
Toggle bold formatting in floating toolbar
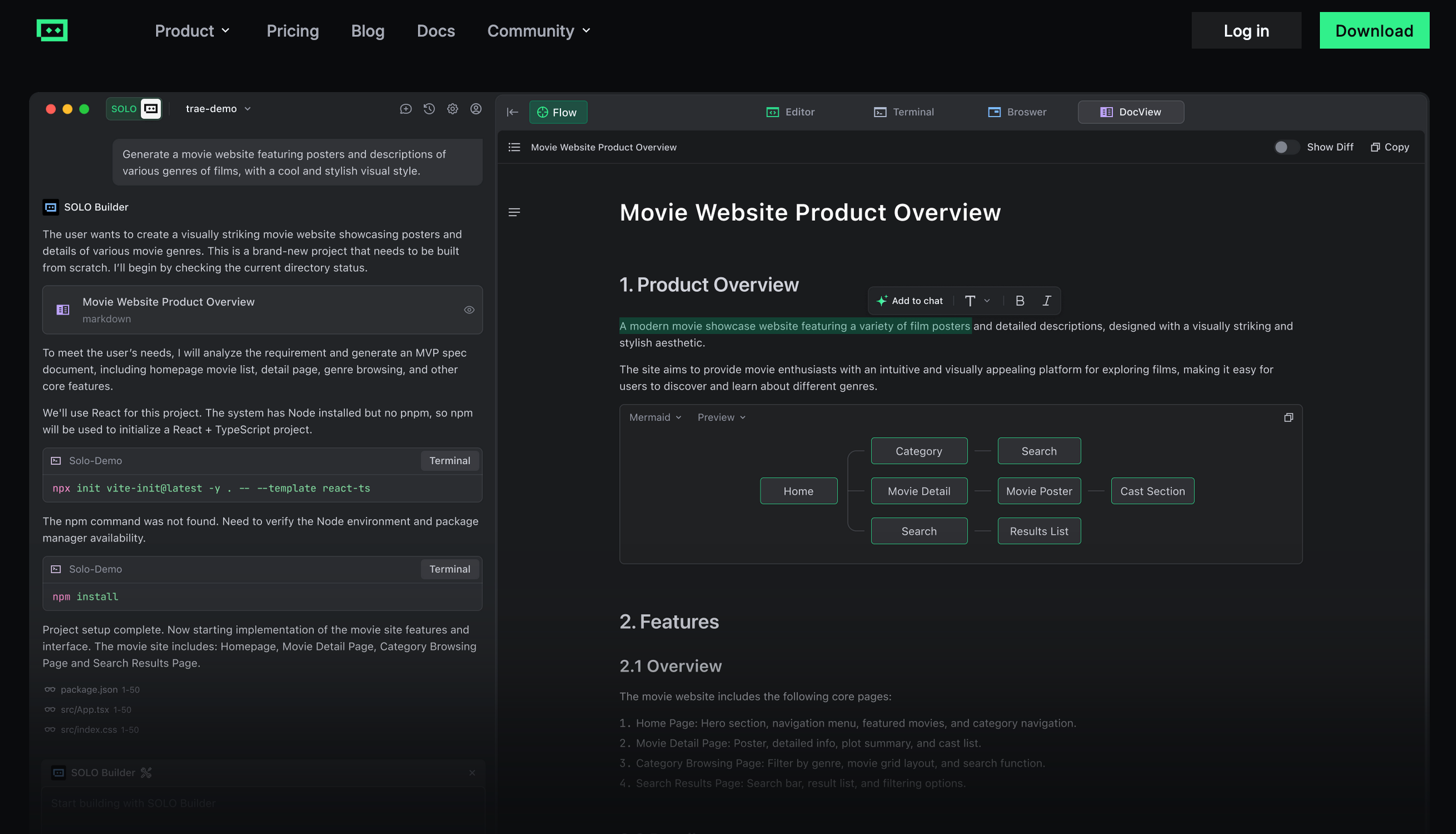point(1020,301)
